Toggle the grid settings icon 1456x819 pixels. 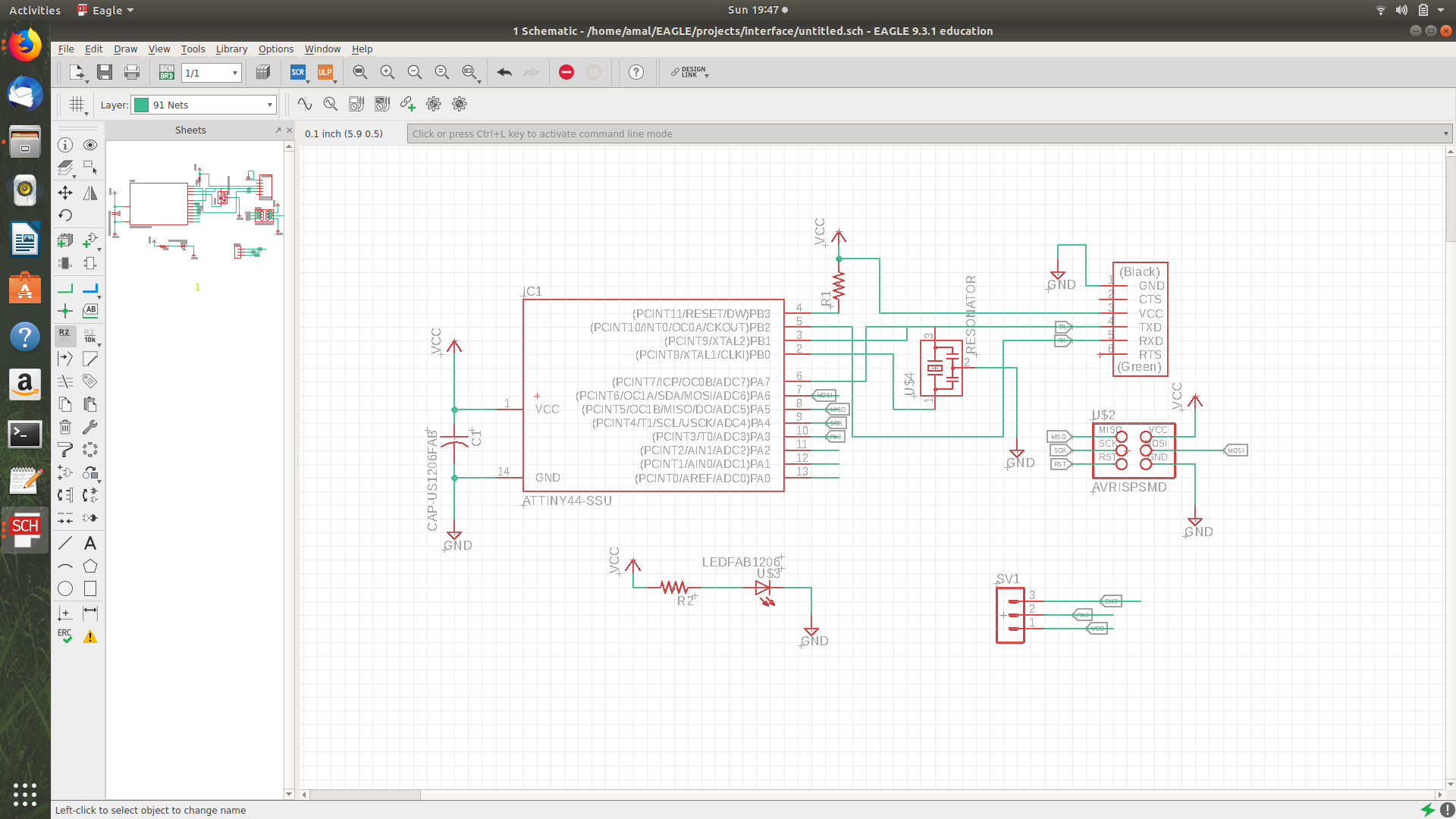coord(77,105)
